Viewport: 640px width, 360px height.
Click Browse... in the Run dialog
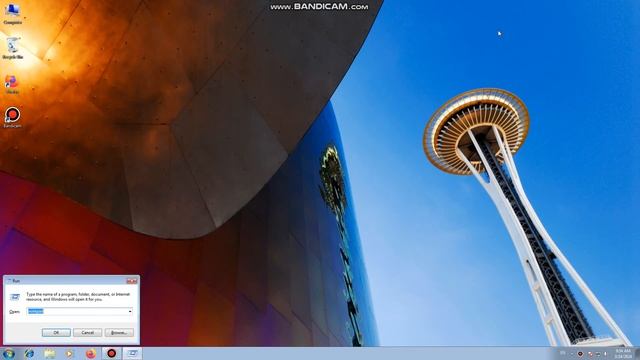(119, 333)
